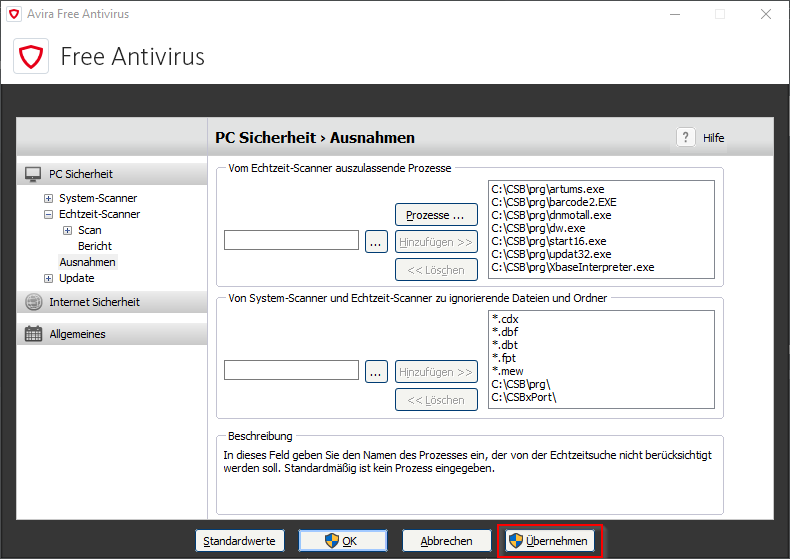Apply settings with Übernehmen button
Image resolution: width=790 pixels, height=559 pixels.
(550, 541)
